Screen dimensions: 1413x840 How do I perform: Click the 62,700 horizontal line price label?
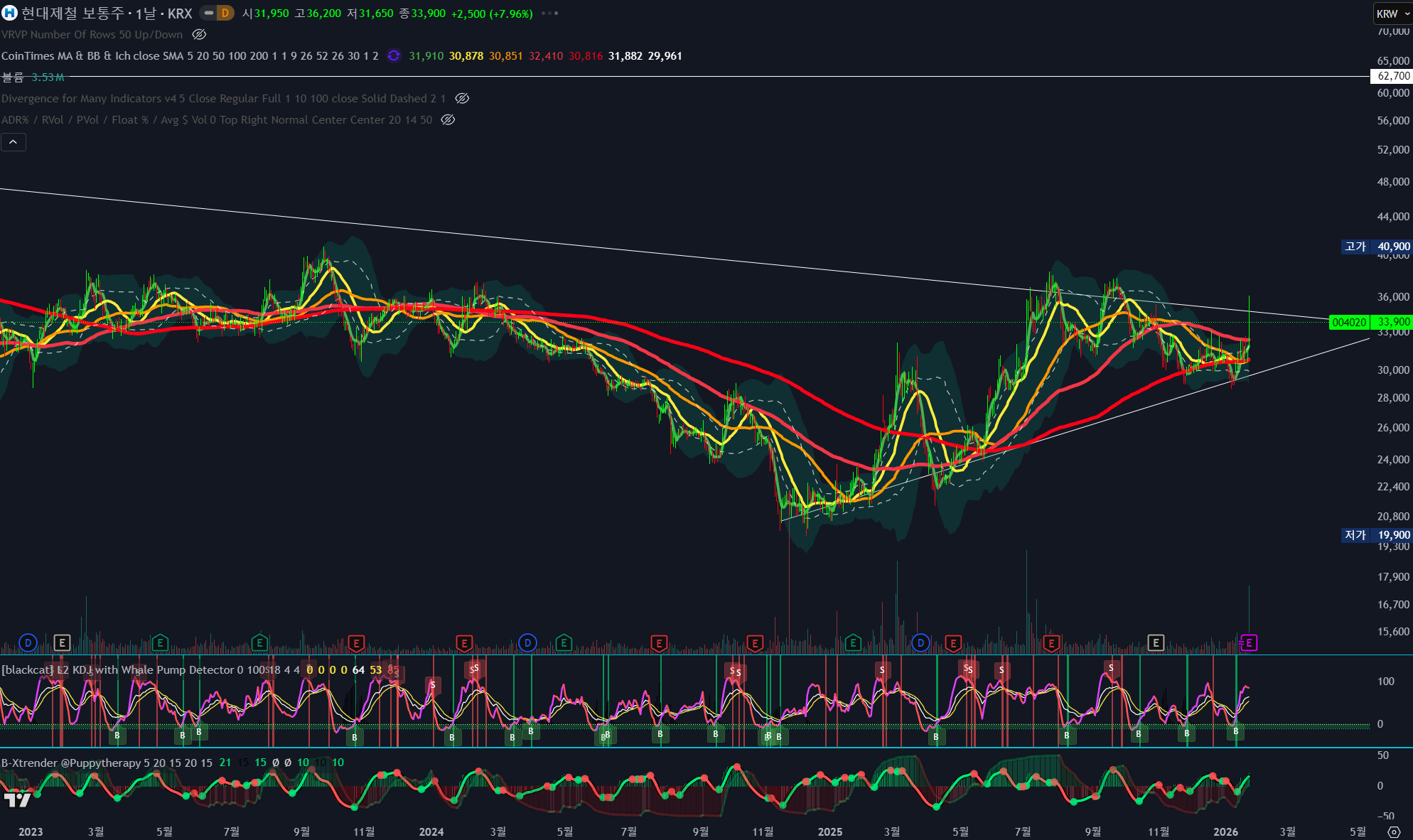(1392, 76)
